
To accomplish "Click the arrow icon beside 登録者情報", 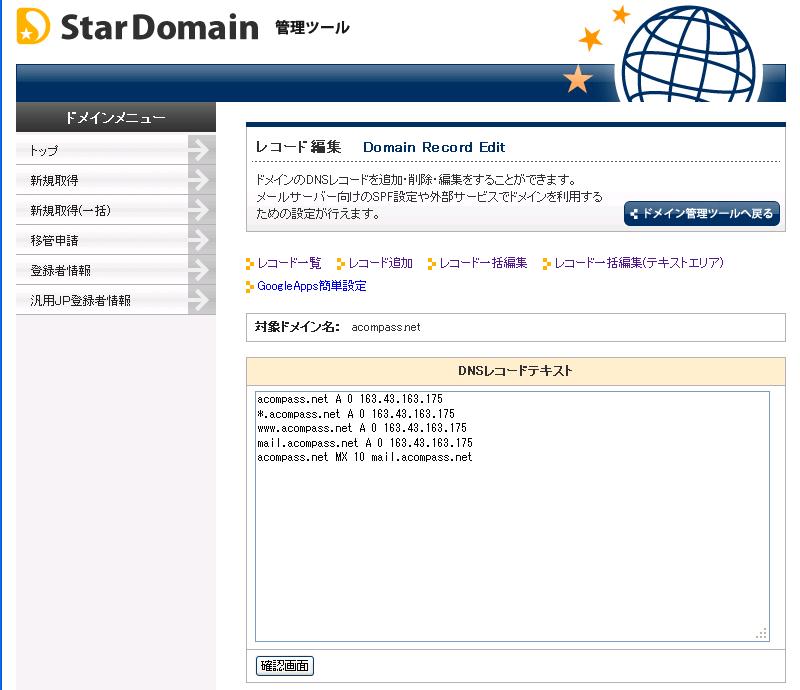I will tap(201, 270).
